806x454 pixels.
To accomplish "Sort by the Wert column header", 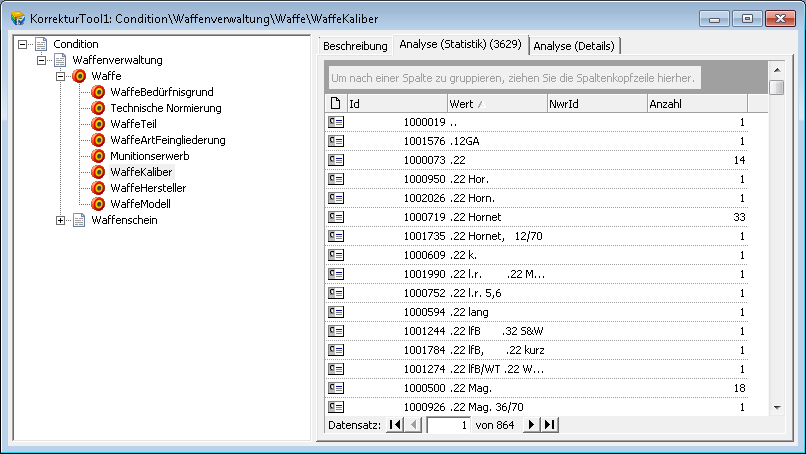I will coord(495,103).
